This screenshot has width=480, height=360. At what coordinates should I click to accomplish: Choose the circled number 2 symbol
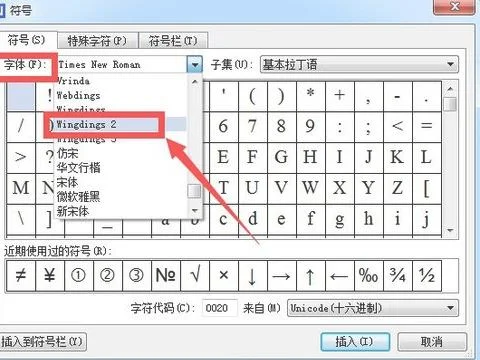point(108,276)
